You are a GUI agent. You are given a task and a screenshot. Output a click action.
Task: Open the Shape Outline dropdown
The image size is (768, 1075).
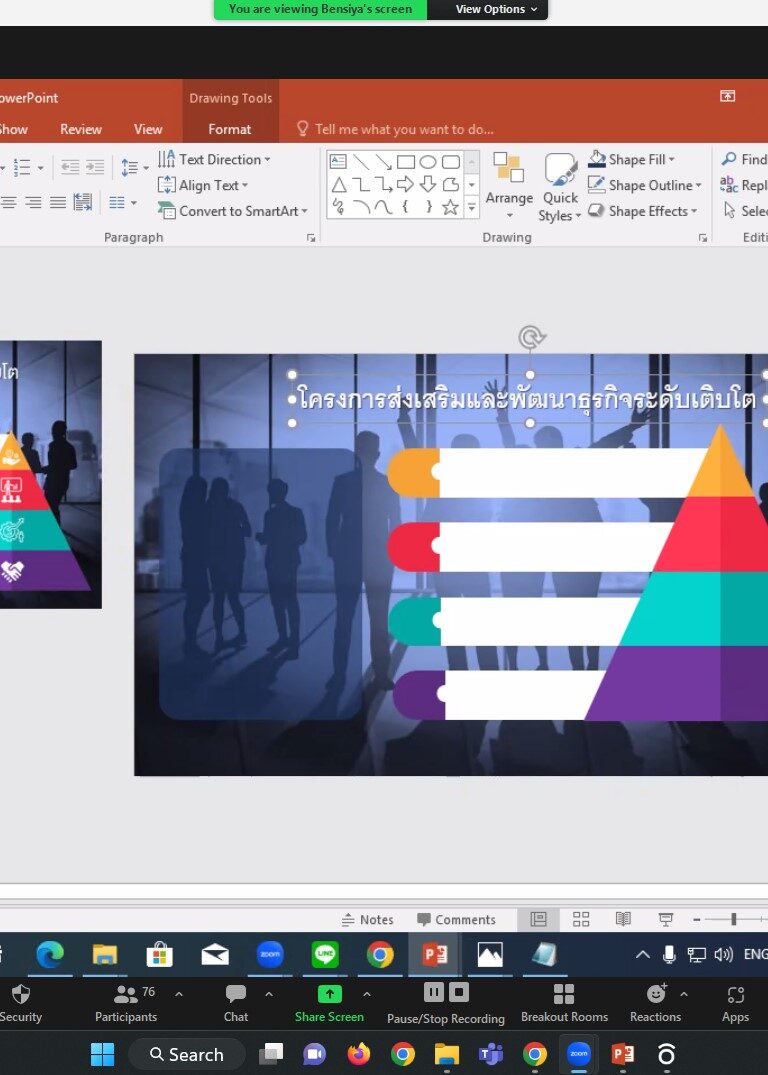coord(645,185)
